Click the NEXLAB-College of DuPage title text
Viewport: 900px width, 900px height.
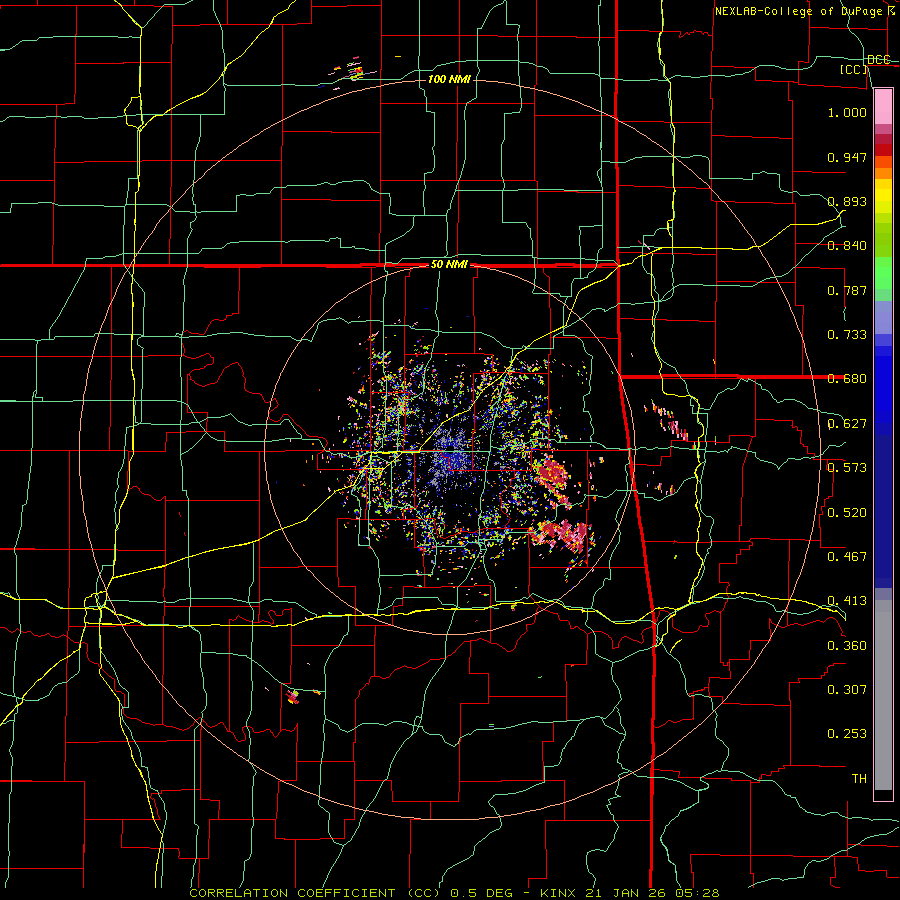tap(804, 11)
